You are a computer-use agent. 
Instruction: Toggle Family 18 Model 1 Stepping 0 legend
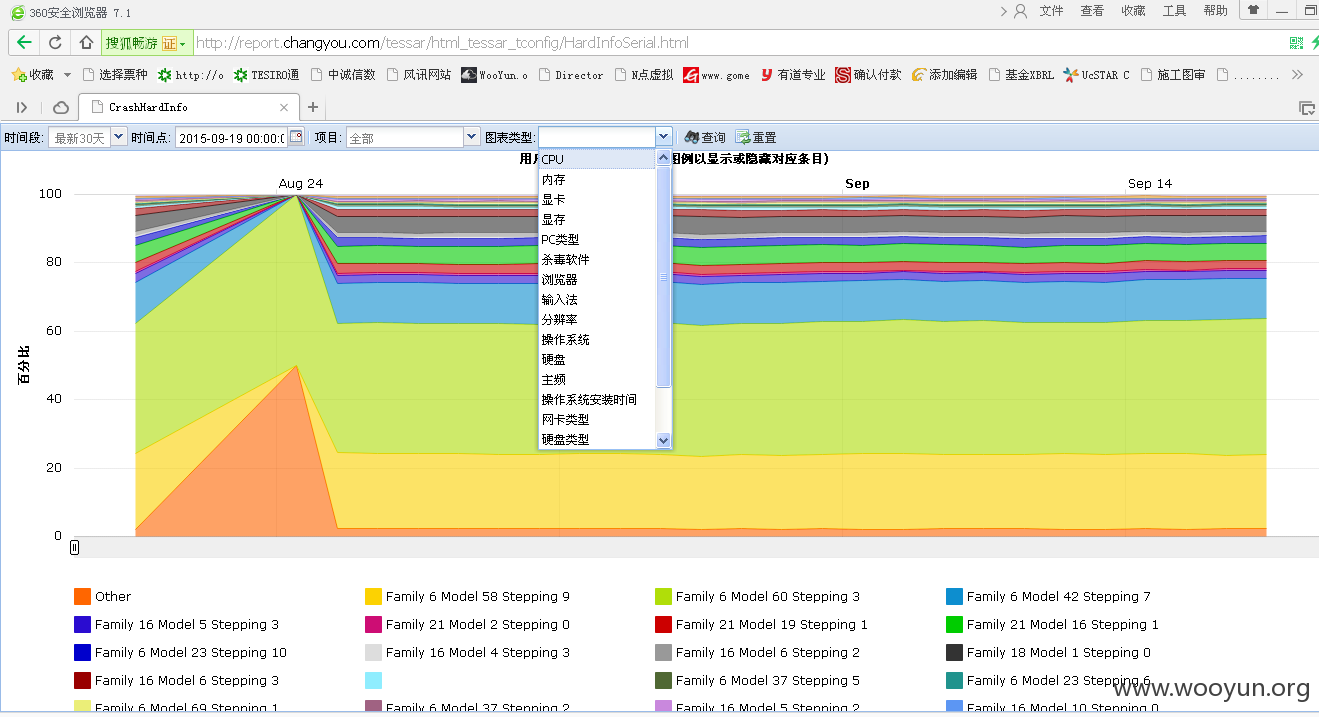click(x=1048, y=652)
